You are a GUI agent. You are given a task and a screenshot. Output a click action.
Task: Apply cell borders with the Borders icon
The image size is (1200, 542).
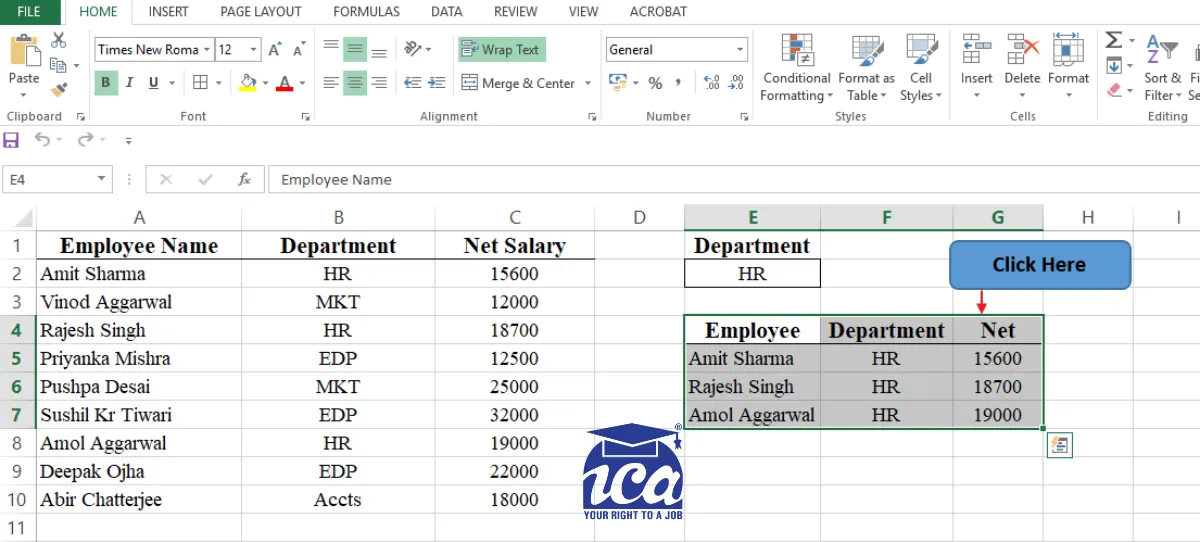[x=200, y=83]
